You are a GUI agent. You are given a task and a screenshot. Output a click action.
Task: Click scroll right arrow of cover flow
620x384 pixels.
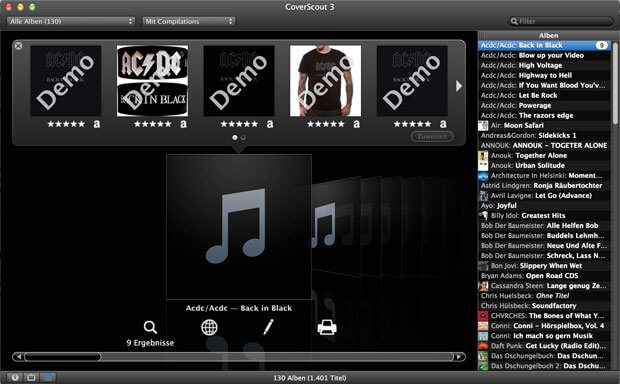tap(459, 357)
